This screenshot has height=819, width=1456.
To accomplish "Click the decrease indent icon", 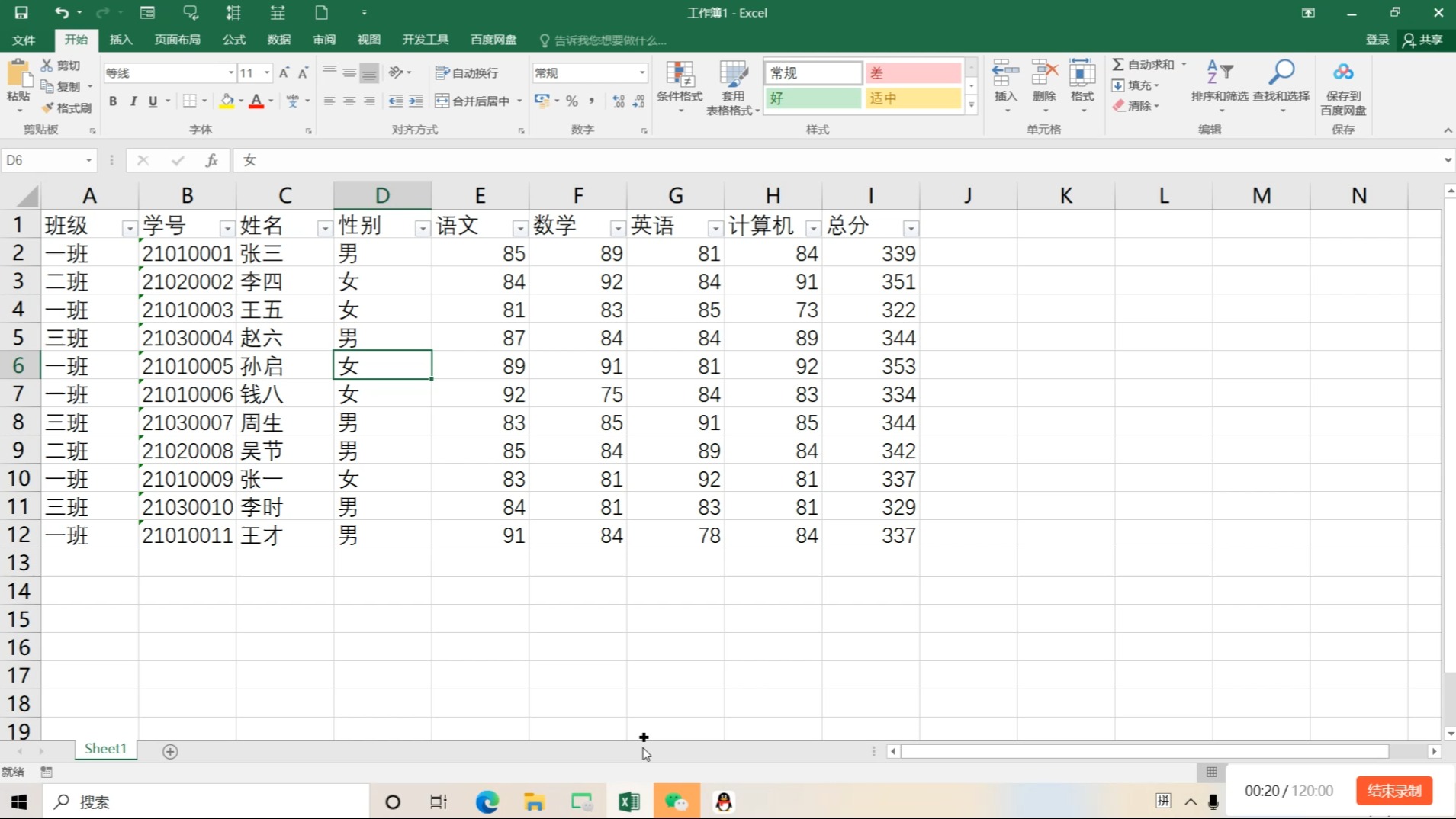I will [395, 101].
